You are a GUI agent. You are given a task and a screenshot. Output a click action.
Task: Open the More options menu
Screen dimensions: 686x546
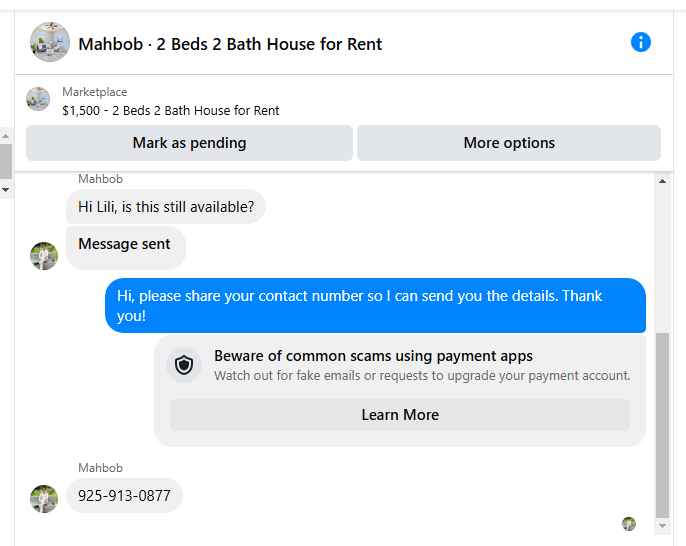(x=508, y=143)
